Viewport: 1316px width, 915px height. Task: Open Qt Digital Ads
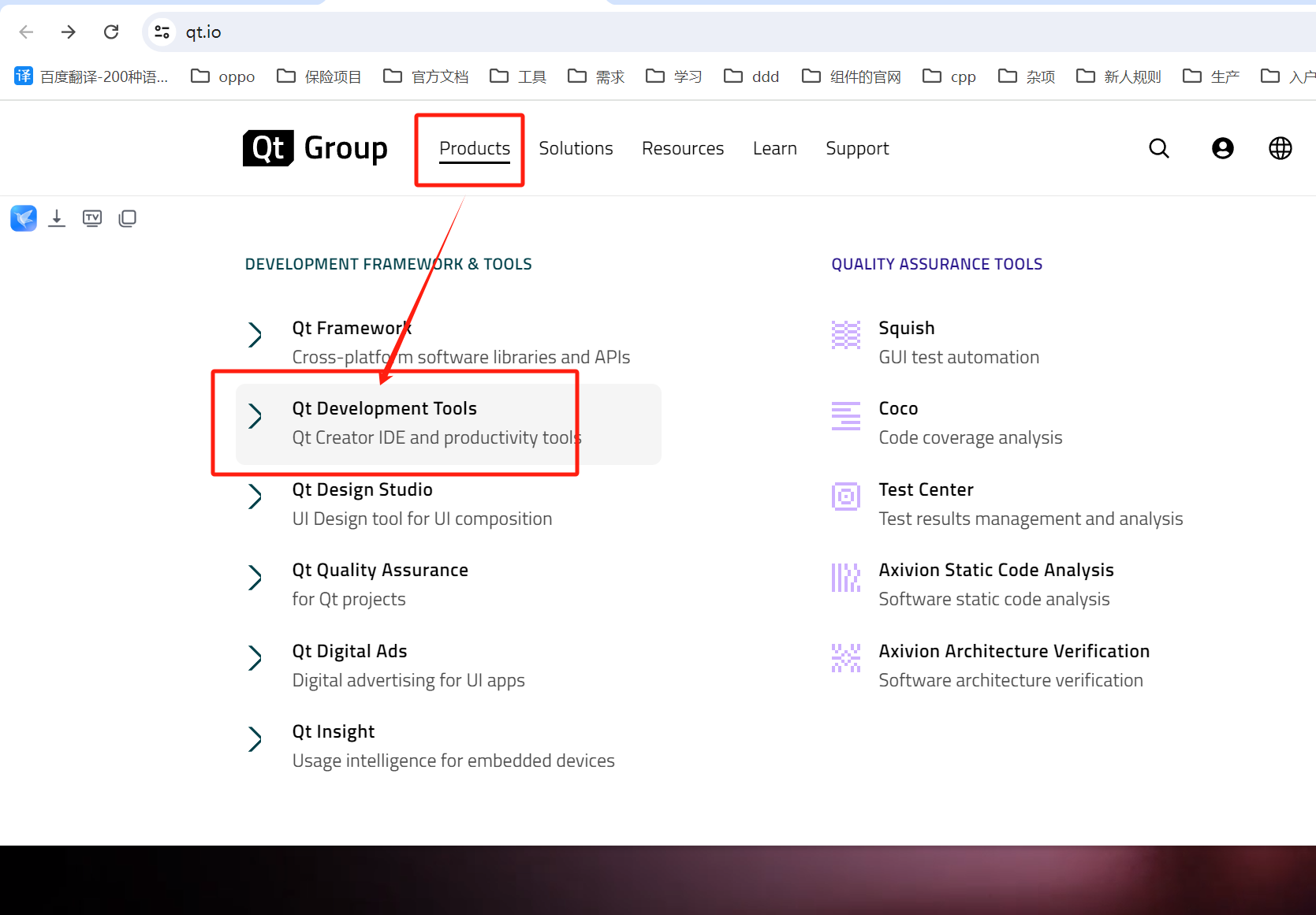pos(350,651)
